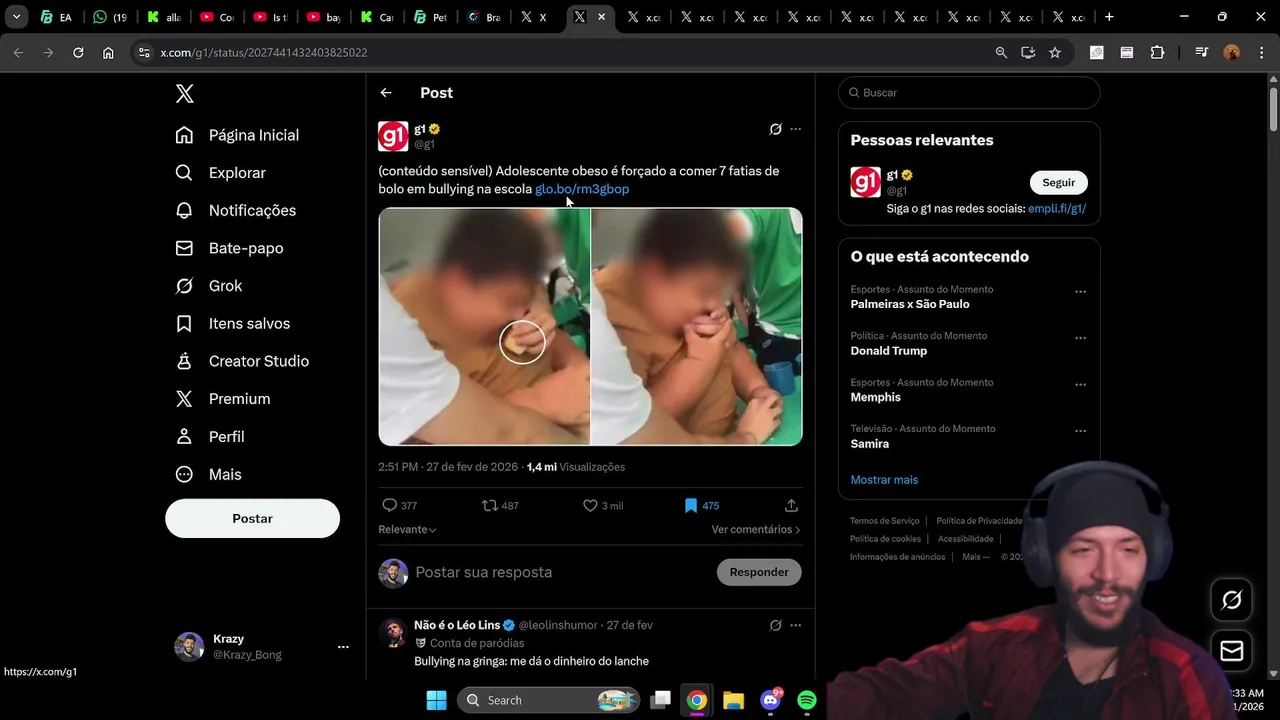
Task: Reload the page in Chrome
Action: (78, 53)
